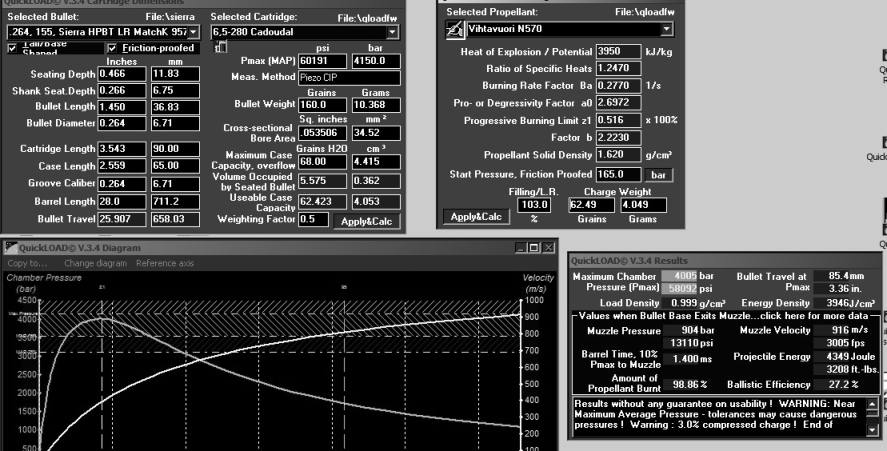
Task: Click the Ratio of Specific Heats field
Action: (x=619, y=68)
